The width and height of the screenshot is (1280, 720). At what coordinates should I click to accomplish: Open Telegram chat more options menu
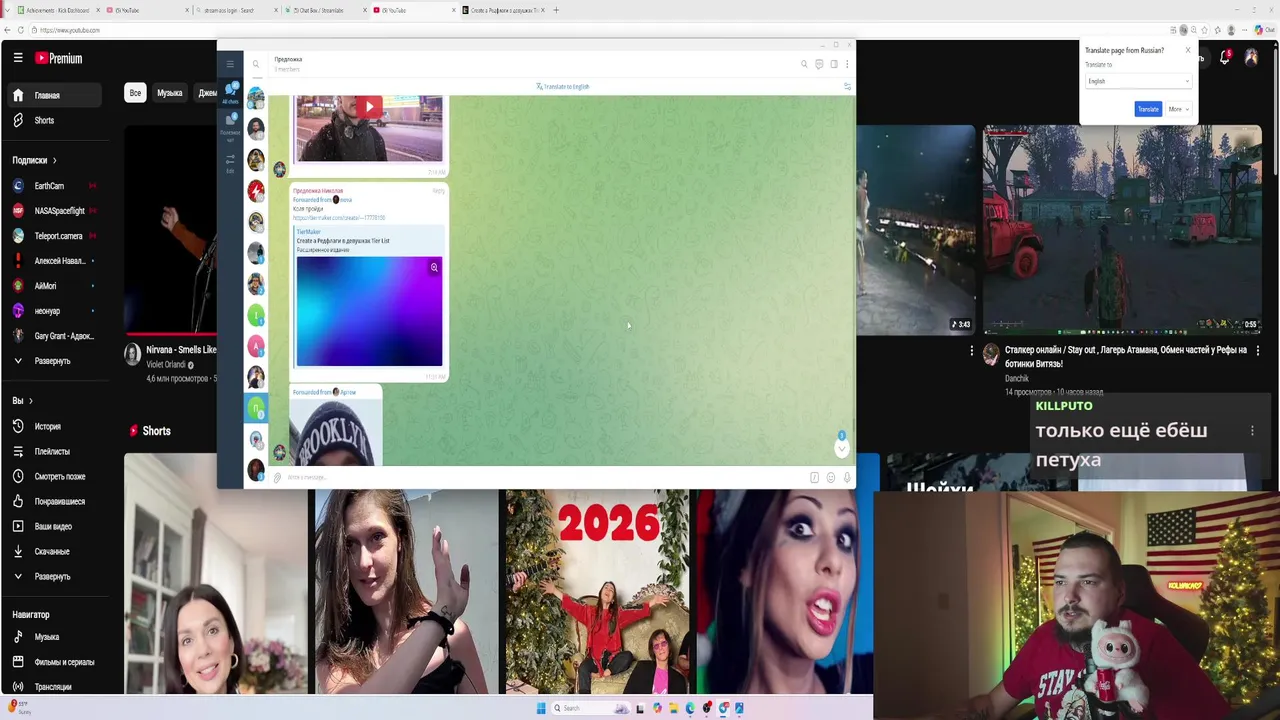(x=847, y=64)
